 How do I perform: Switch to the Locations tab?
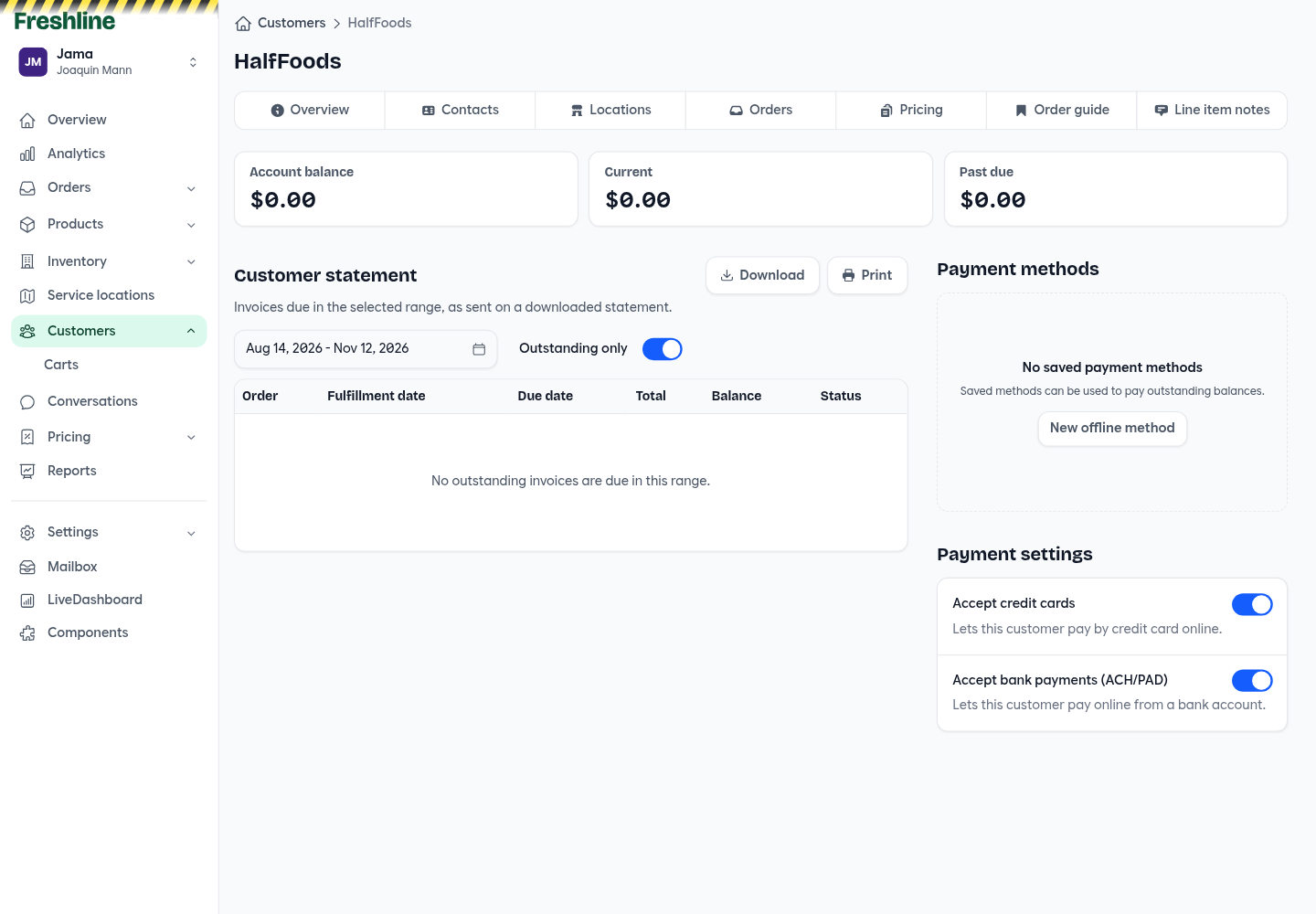point(610,110)
